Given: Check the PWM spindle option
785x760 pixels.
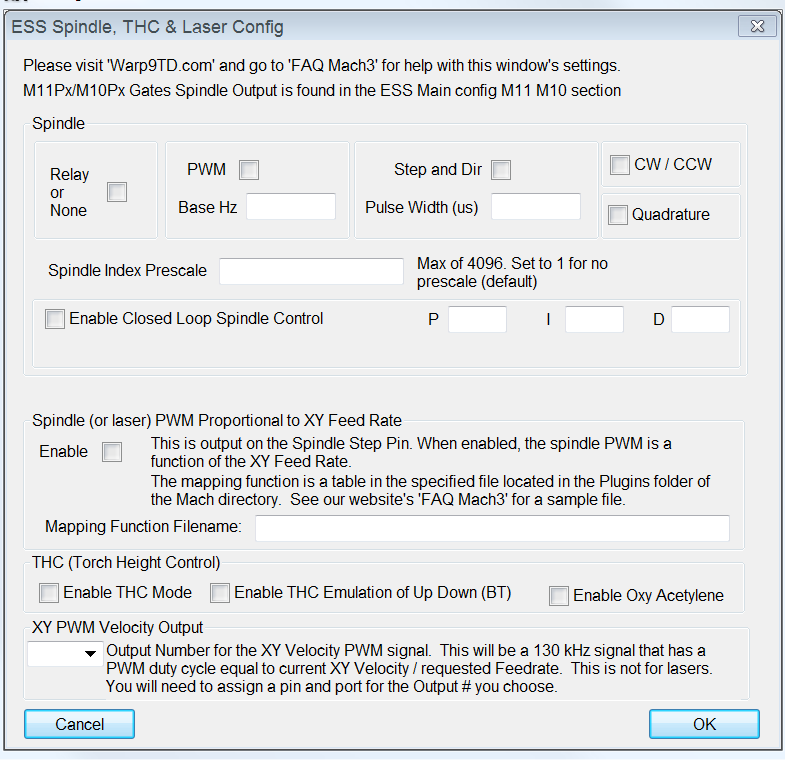Looking at the screenshot, I should 249,170.
